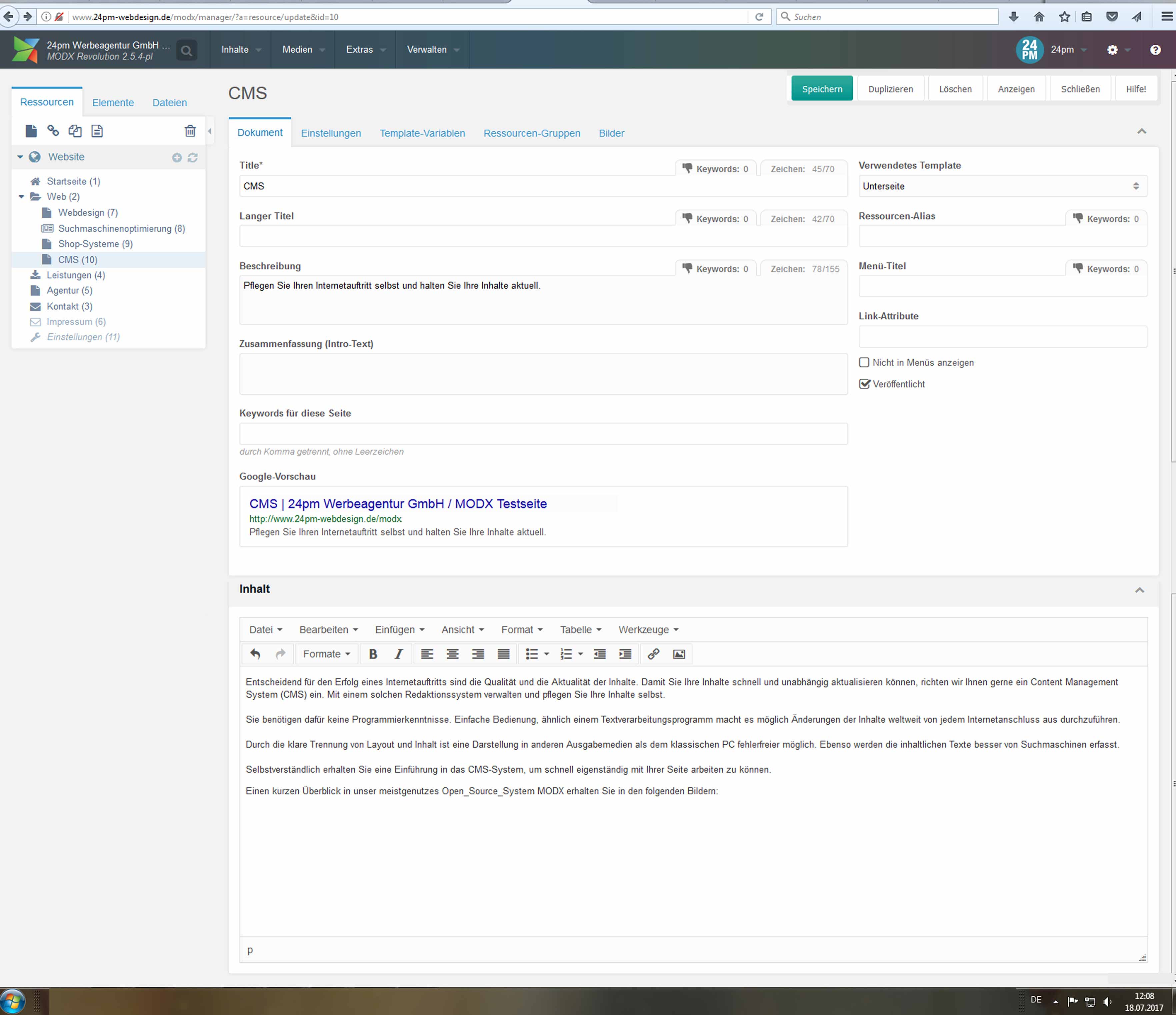Open the Extras menu

(366, 49)
